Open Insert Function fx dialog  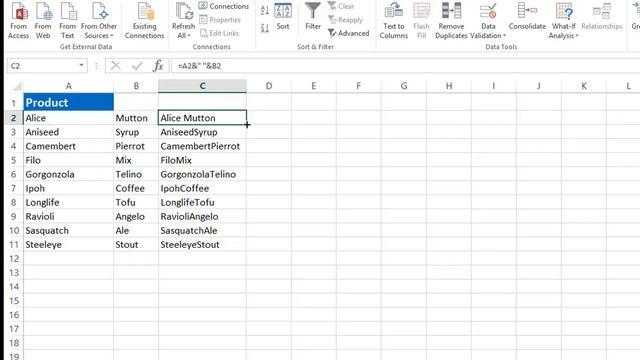pyautogui.click(x=158, y=66)
